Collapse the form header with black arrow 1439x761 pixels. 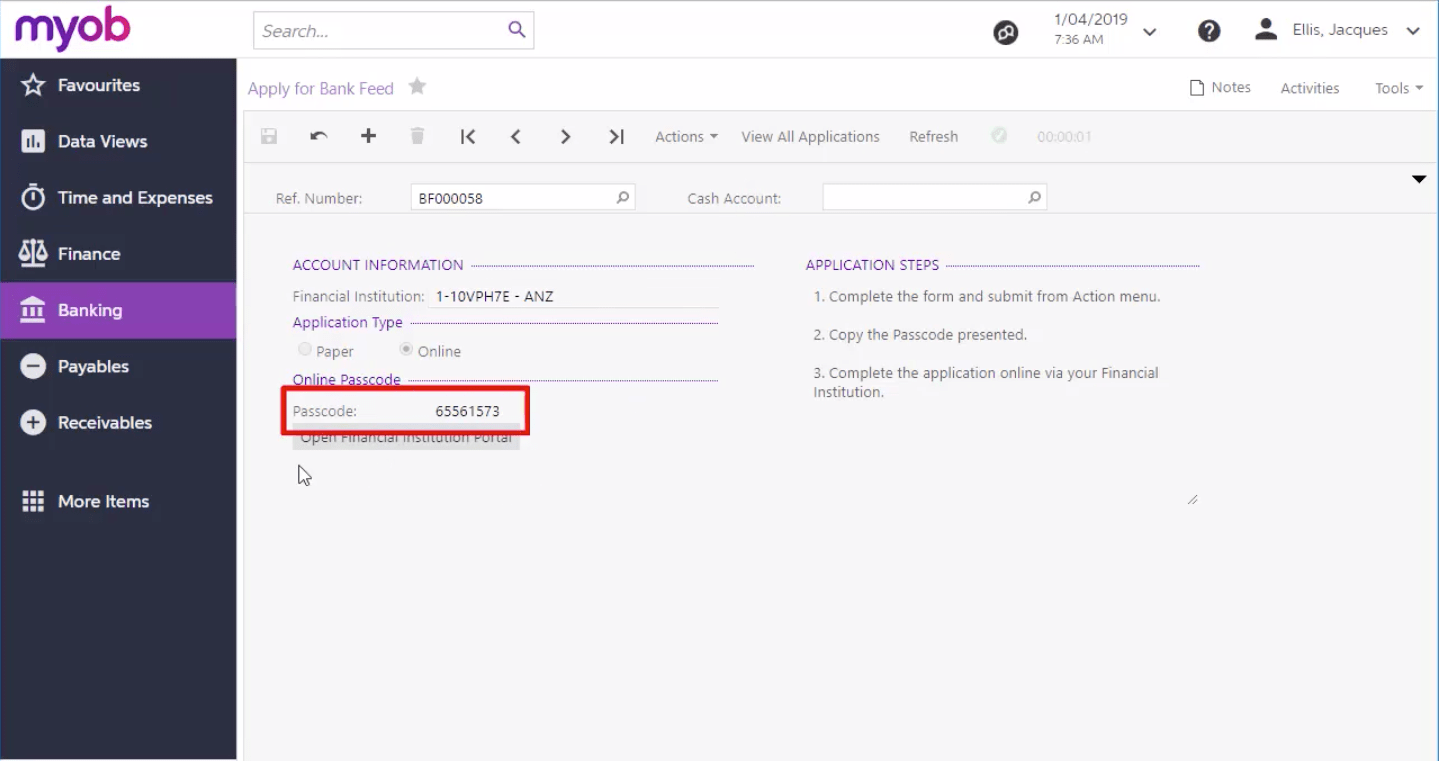(x=1418, y=179)
